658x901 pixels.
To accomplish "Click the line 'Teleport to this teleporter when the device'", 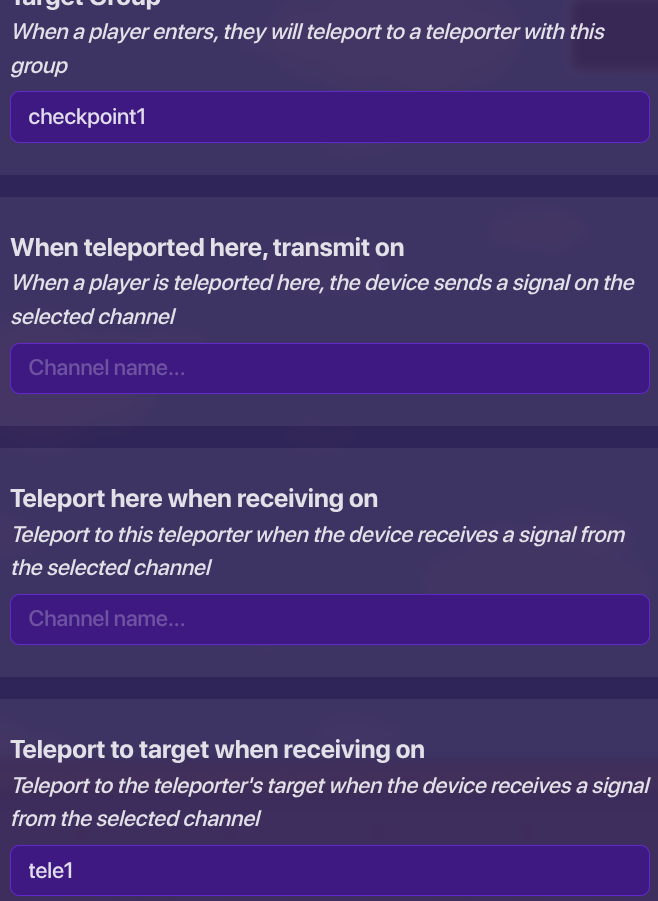I will point(317,534).
